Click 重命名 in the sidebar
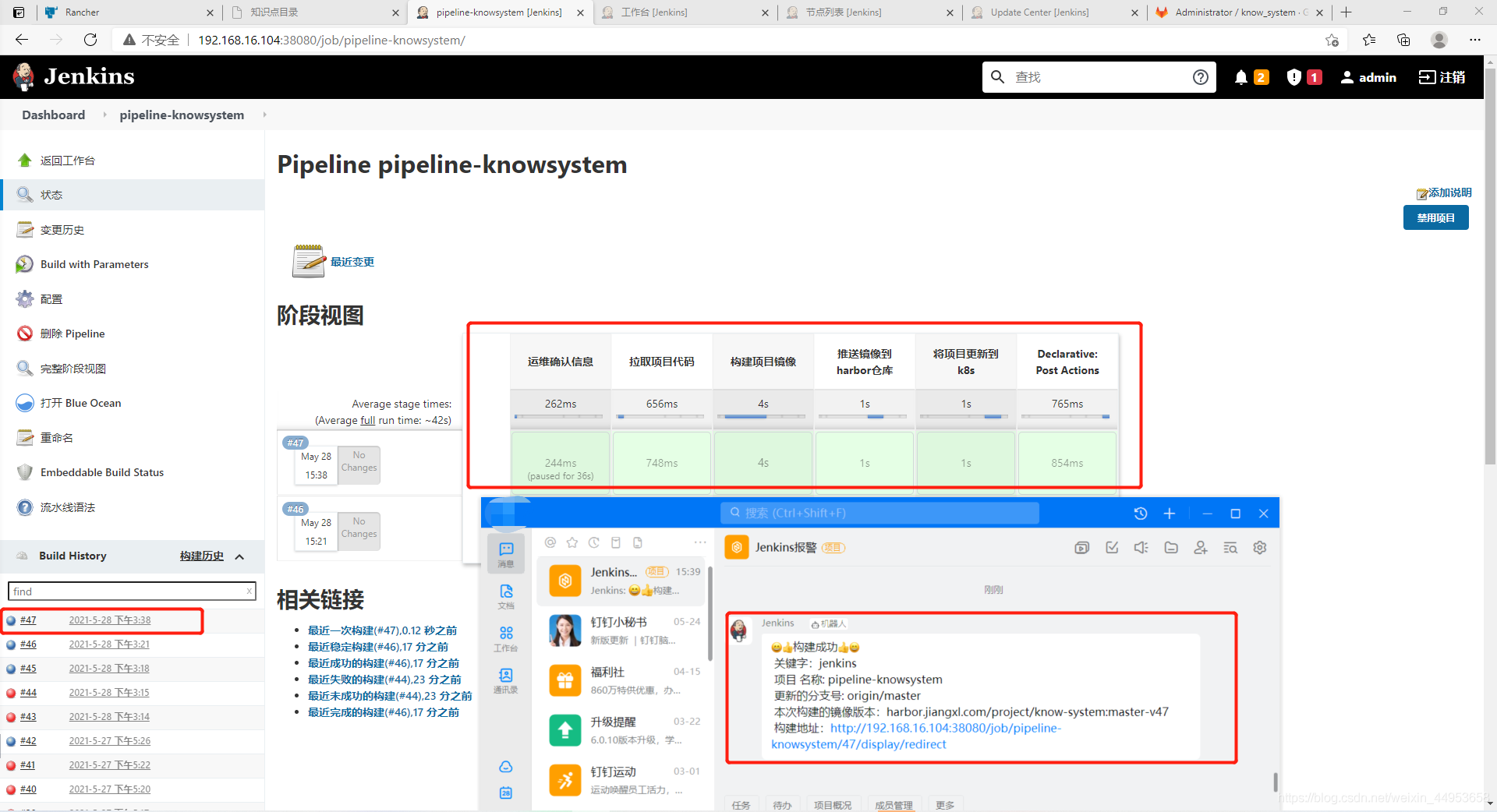This screenshot has width=1497, height=812. coord(57,438)
